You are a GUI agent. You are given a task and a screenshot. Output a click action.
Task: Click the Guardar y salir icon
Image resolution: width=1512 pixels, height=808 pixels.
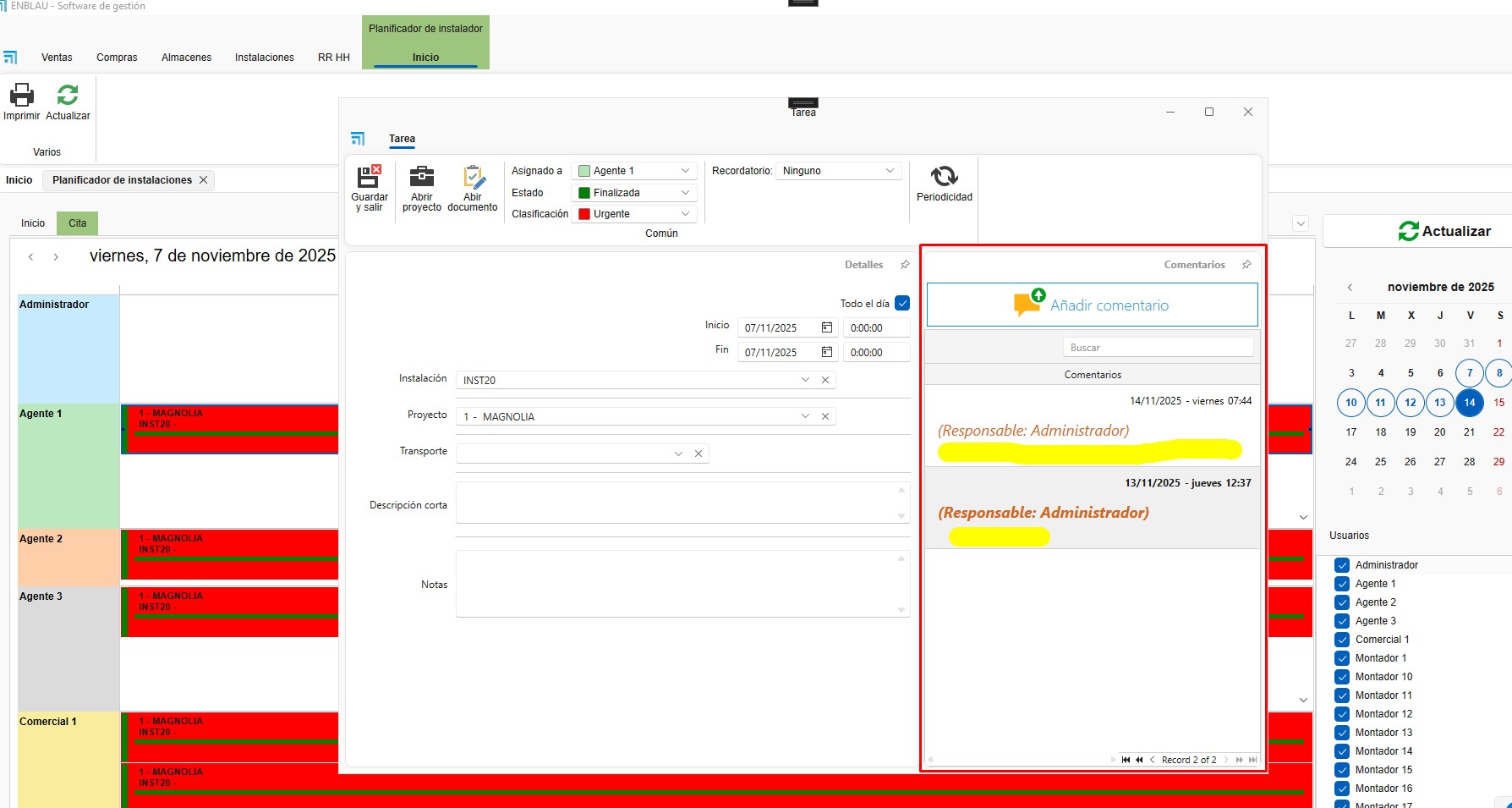tap(369, 178)
